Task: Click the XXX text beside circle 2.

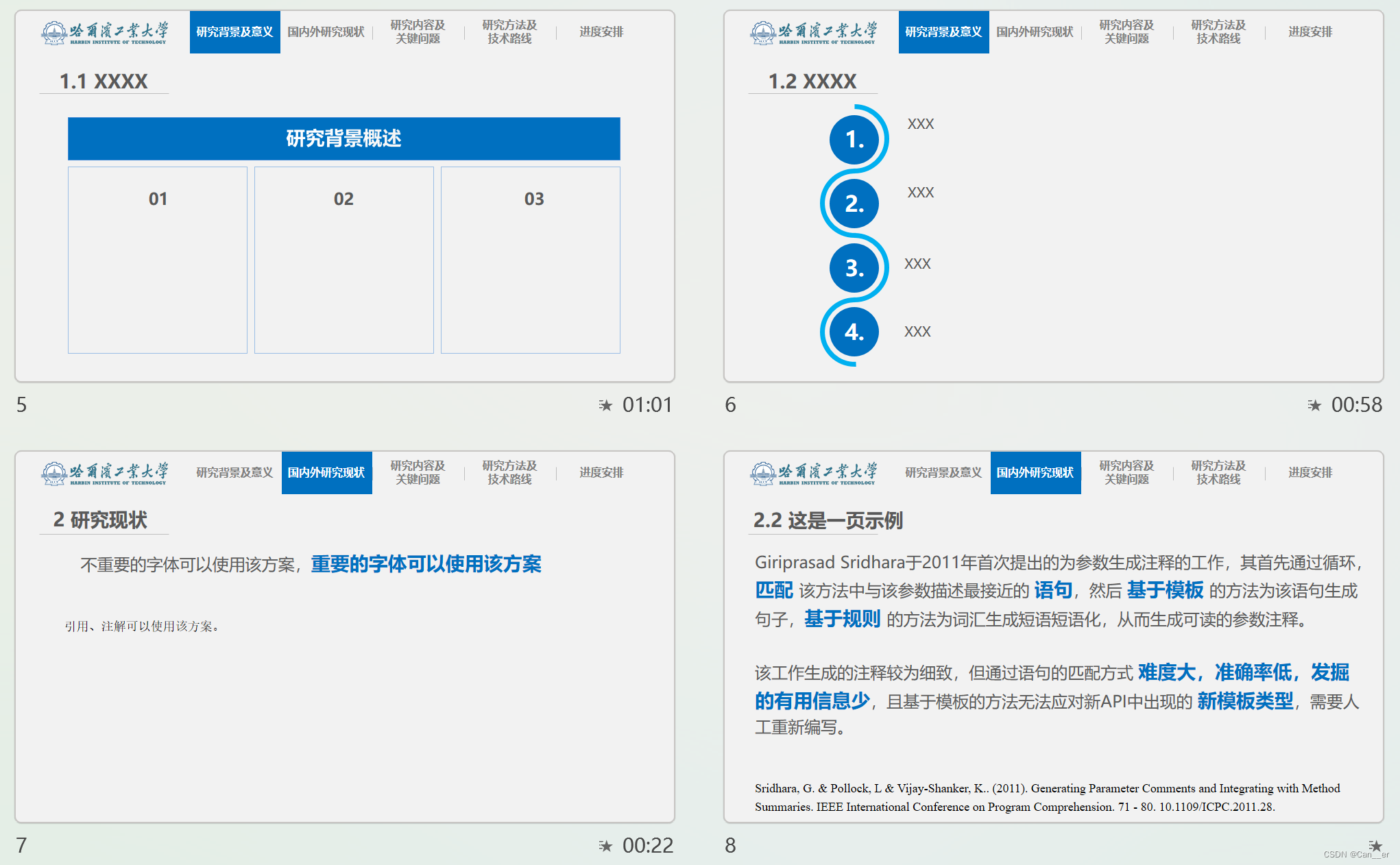Action: click(921, 193)
